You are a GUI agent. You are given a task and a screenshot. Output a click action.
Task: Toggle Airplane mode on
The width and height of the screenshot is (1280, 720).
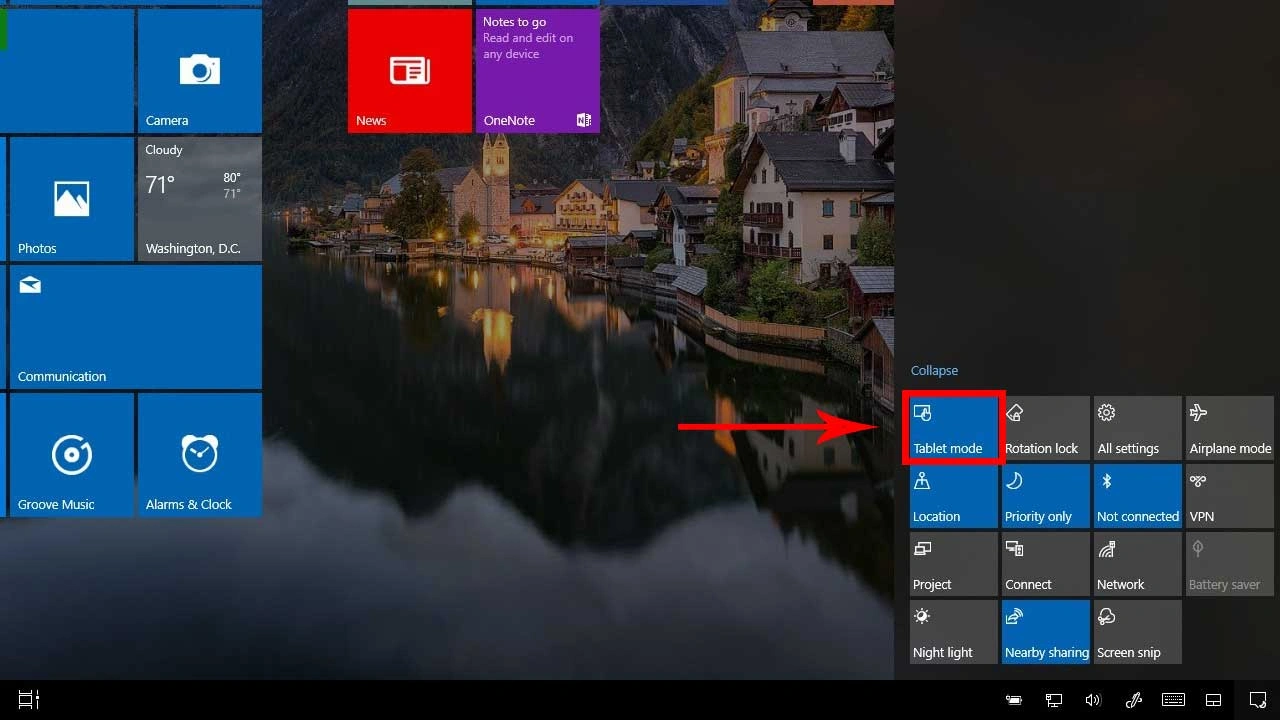[1229, 427]
